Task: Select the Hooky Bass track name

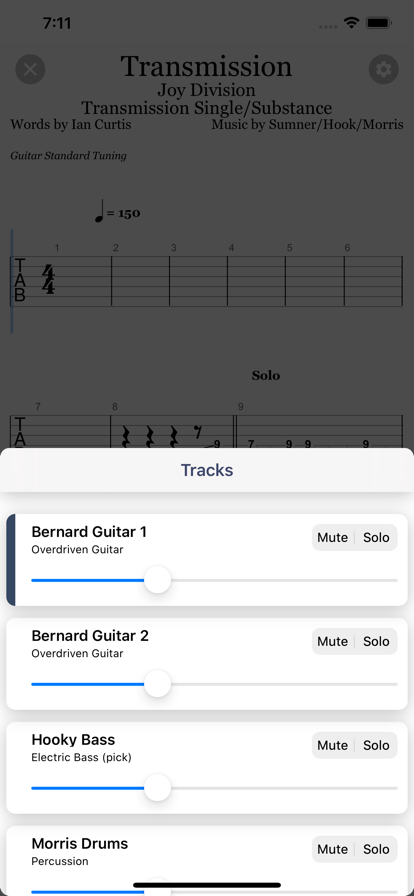Action: (73, 739)
